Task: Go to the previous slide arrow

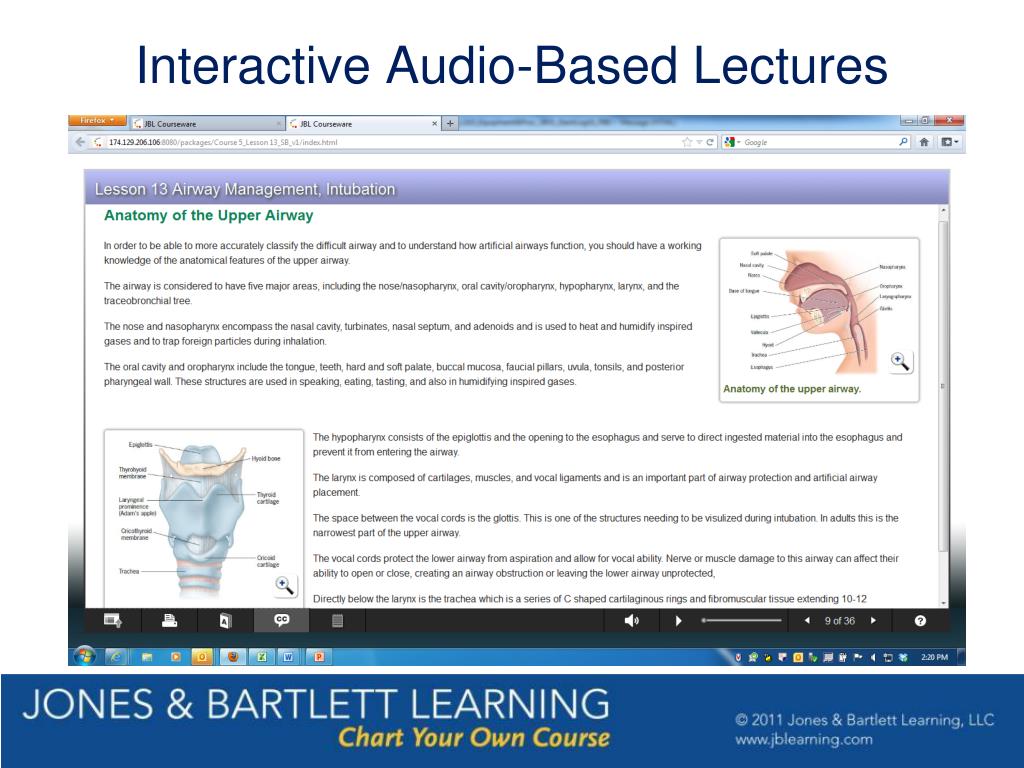Action: pyautogui.click(x=807, y=621)
